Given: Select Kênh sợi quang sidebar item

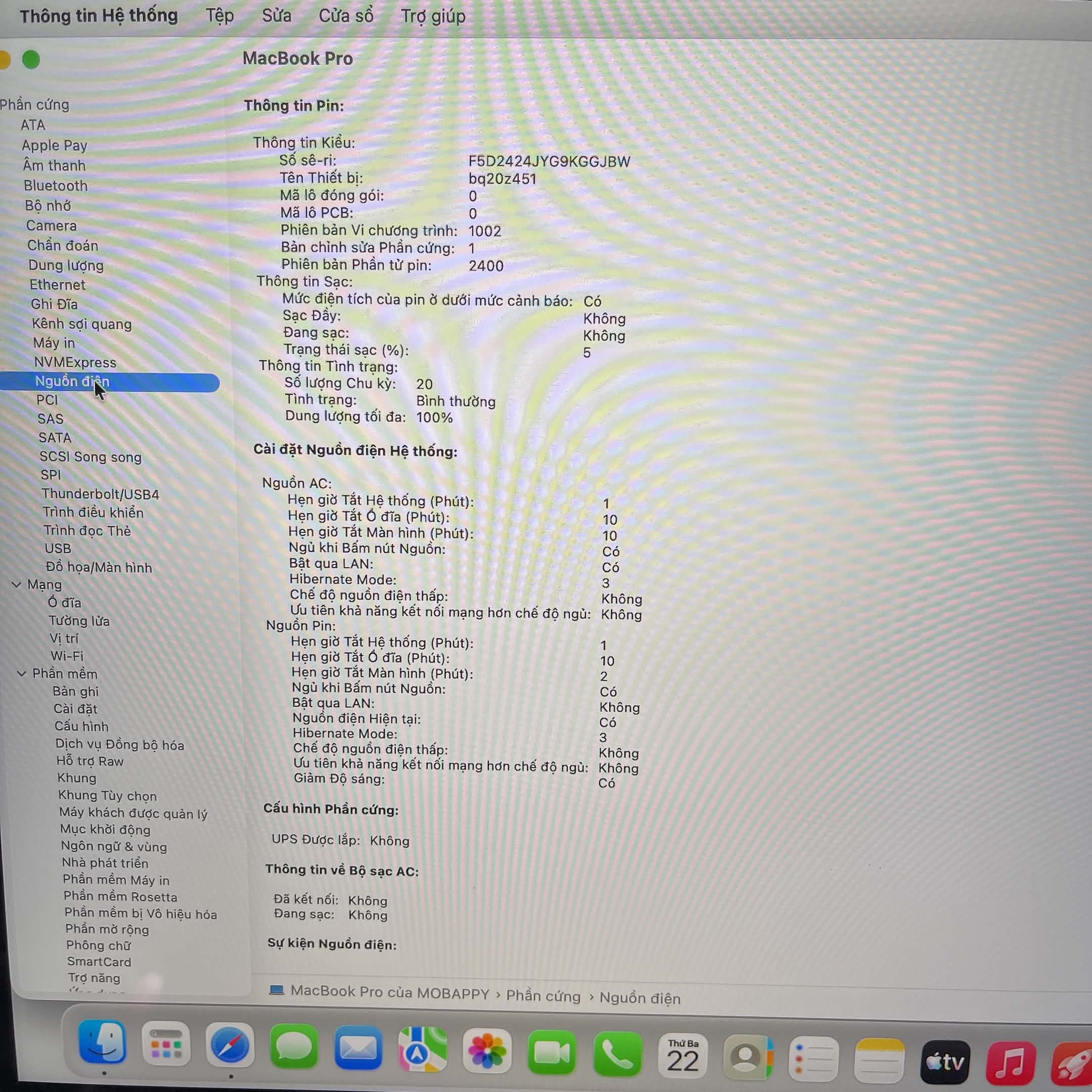Looking at the screenshot, I should [82, 324].
